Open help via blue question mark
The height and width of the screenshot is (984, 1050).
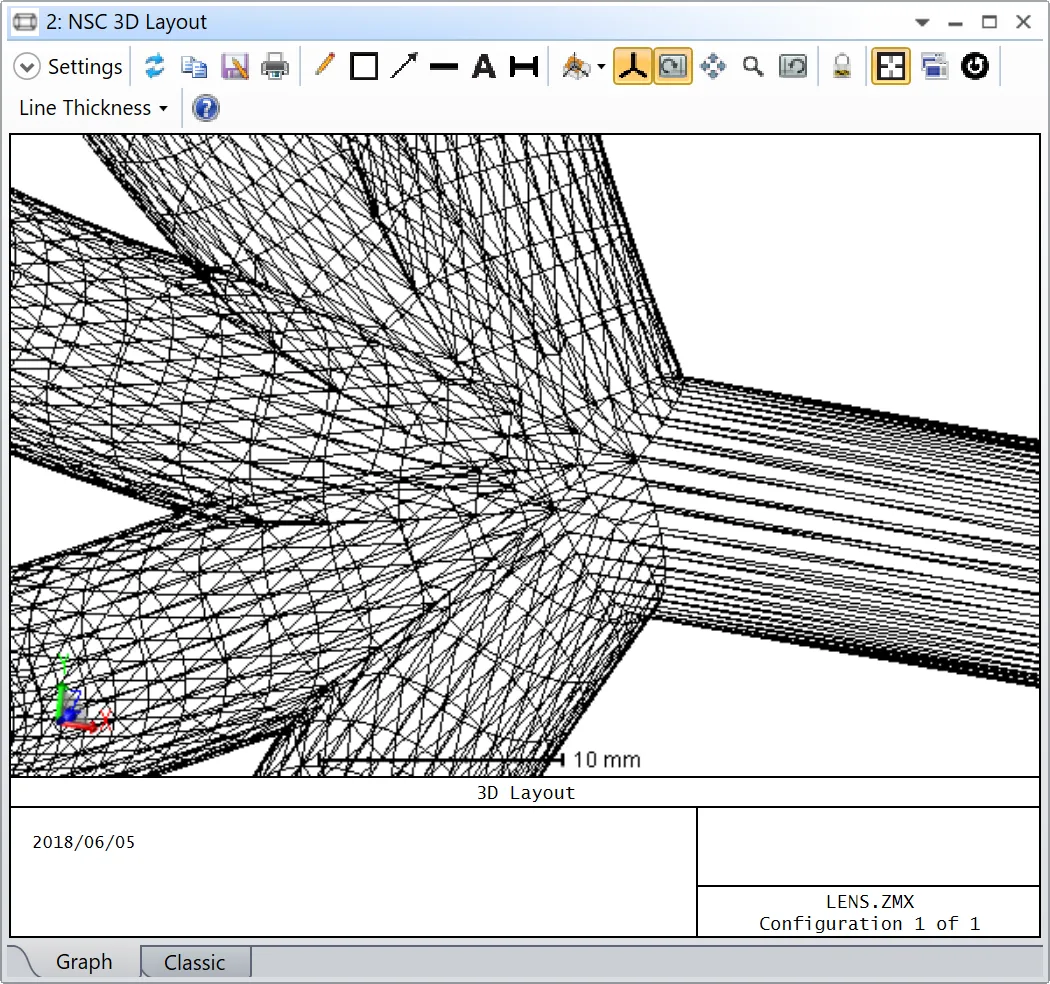pyautogui.click(x=206, y=108)
